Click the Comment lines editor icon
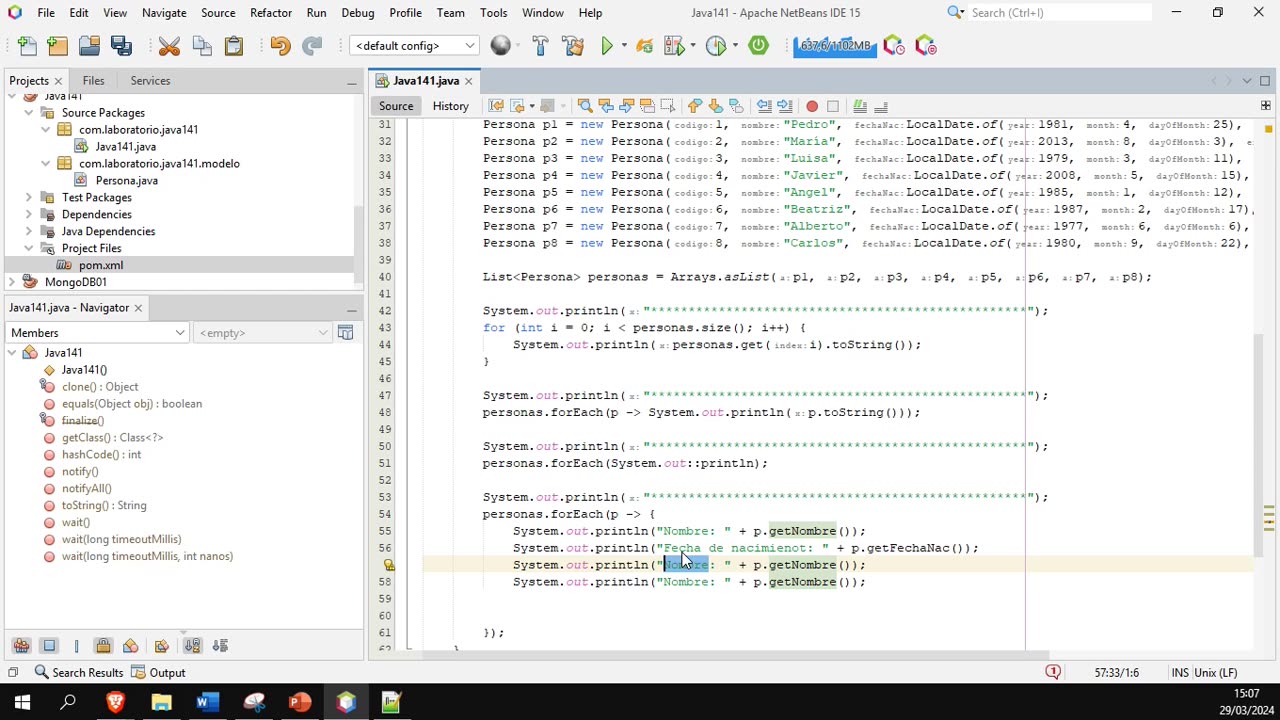 point(859,106)
